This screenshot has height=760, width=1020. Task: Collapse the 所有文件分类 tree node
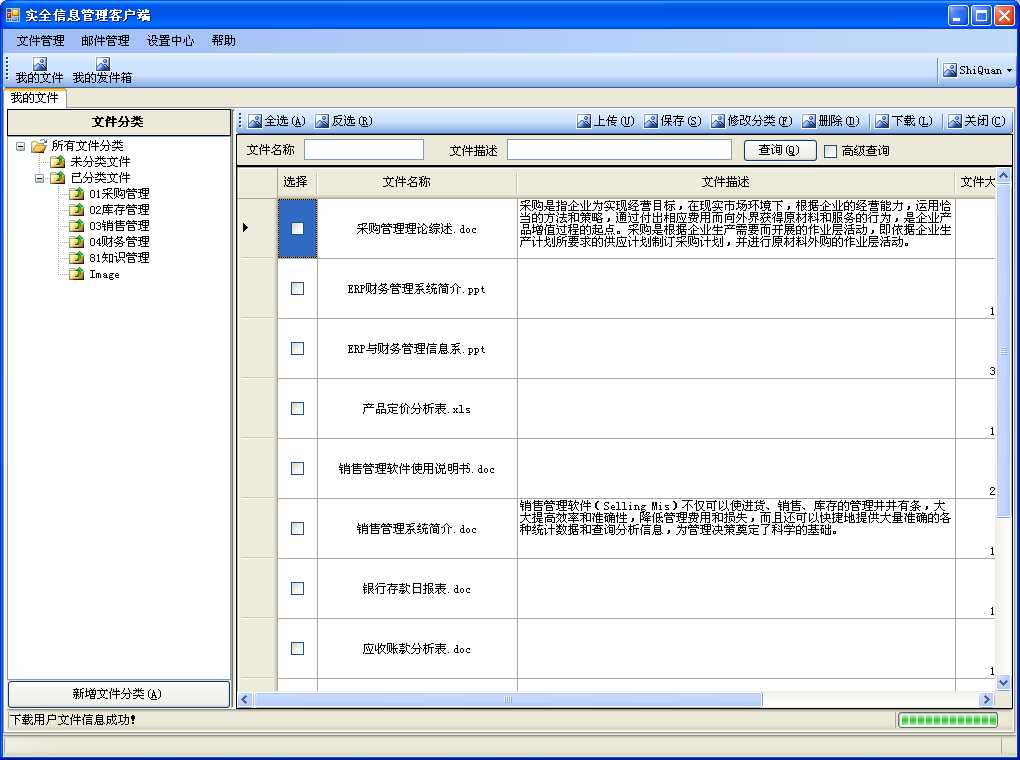pyautogui.click(x=21, y=146)
